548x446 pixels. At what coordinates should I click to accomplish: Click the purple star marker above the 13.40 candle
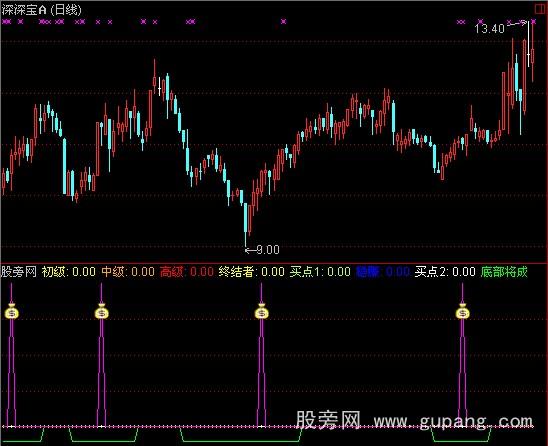pos(533,22)
